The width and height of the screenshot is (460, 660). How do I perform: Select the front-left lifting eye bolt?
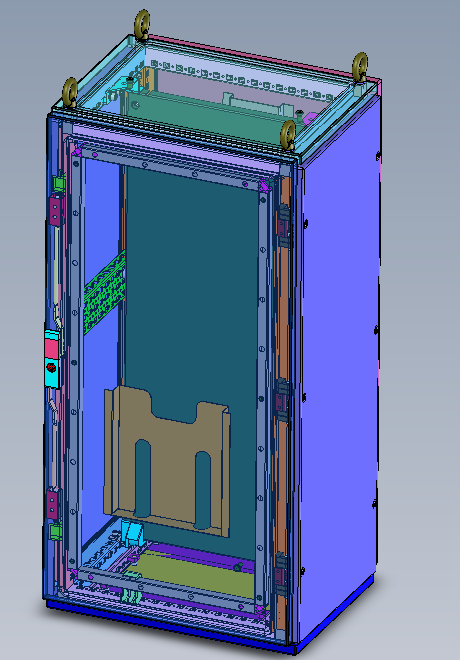pos(70,92)
